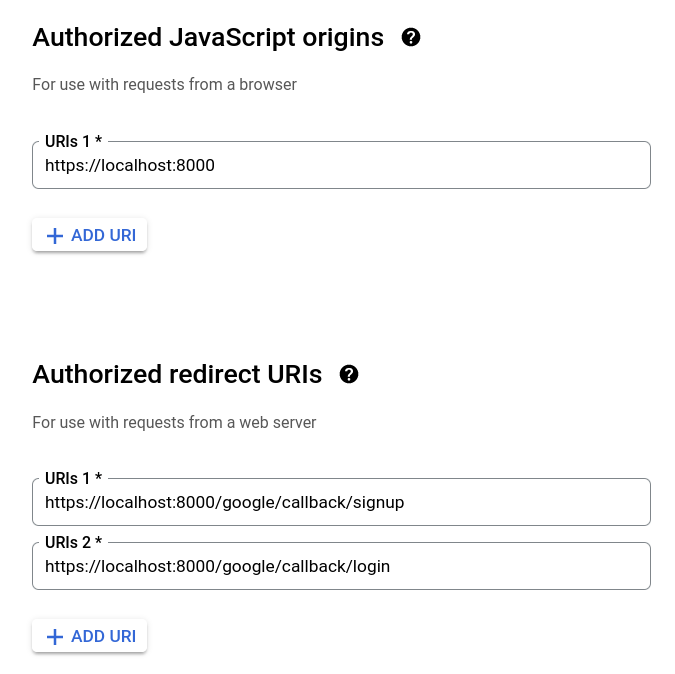Edit the google/callback/login redirect URI field
This screenshot has width=675, height=674.
click(x=341, y=566)
